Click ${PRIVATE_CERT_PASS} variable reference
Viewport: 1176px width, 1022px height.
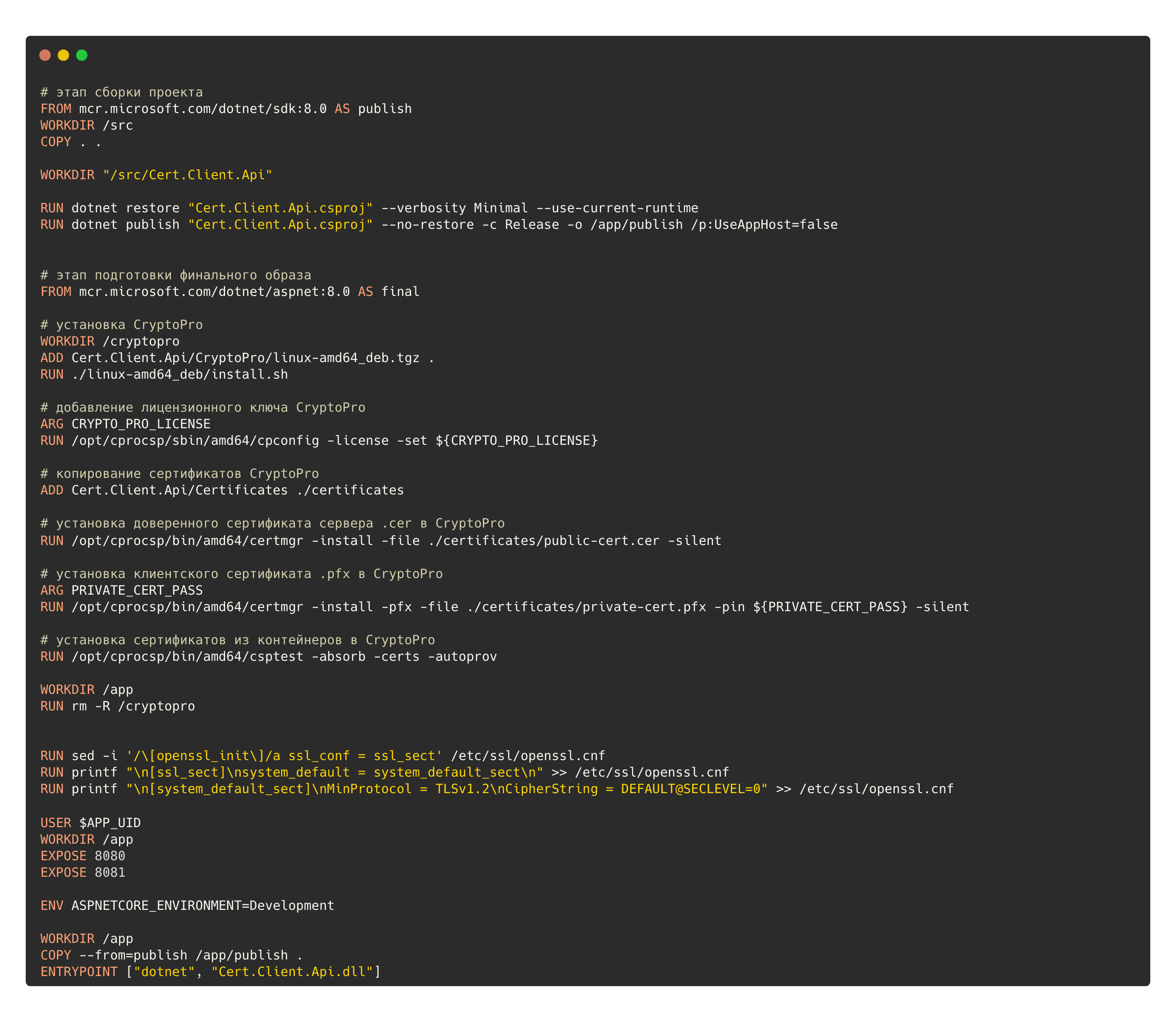tap(830, 607)
